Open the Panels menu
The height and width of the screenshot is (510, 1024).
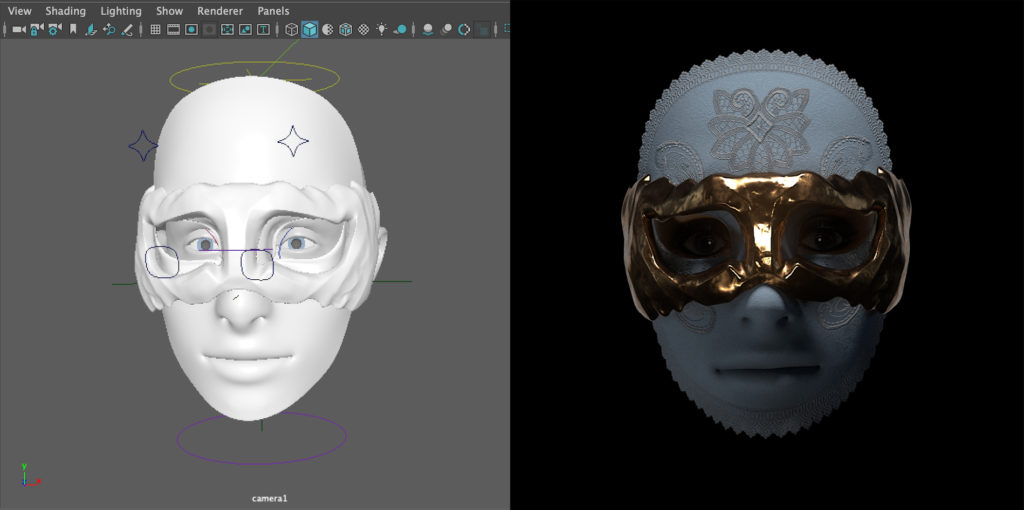point(274,11)
